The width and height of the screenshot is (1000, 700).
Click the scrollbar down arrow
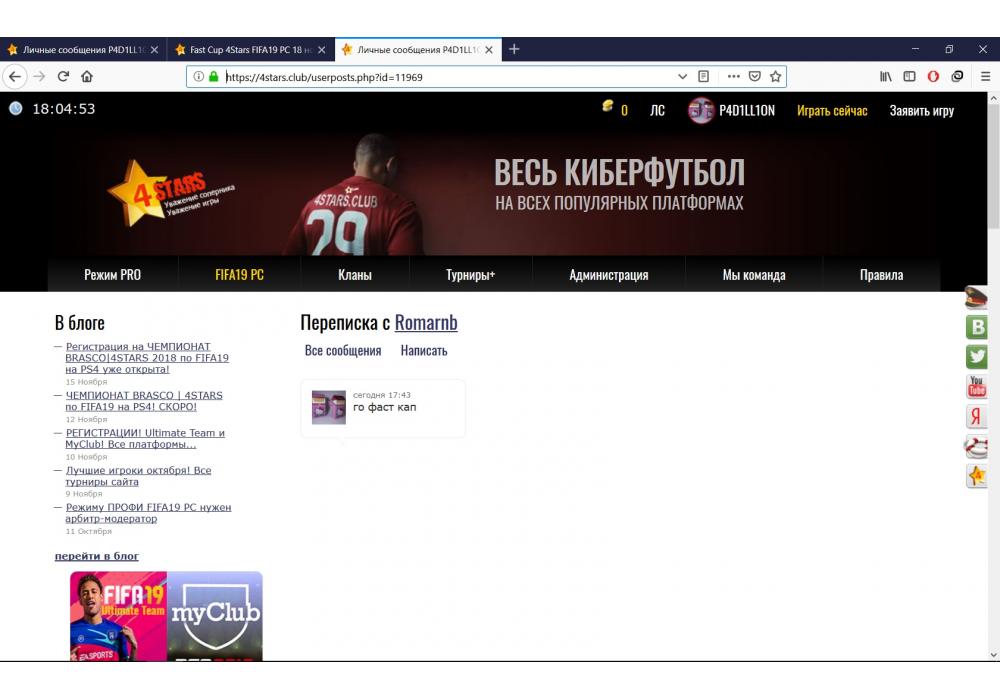coord(993,655)
